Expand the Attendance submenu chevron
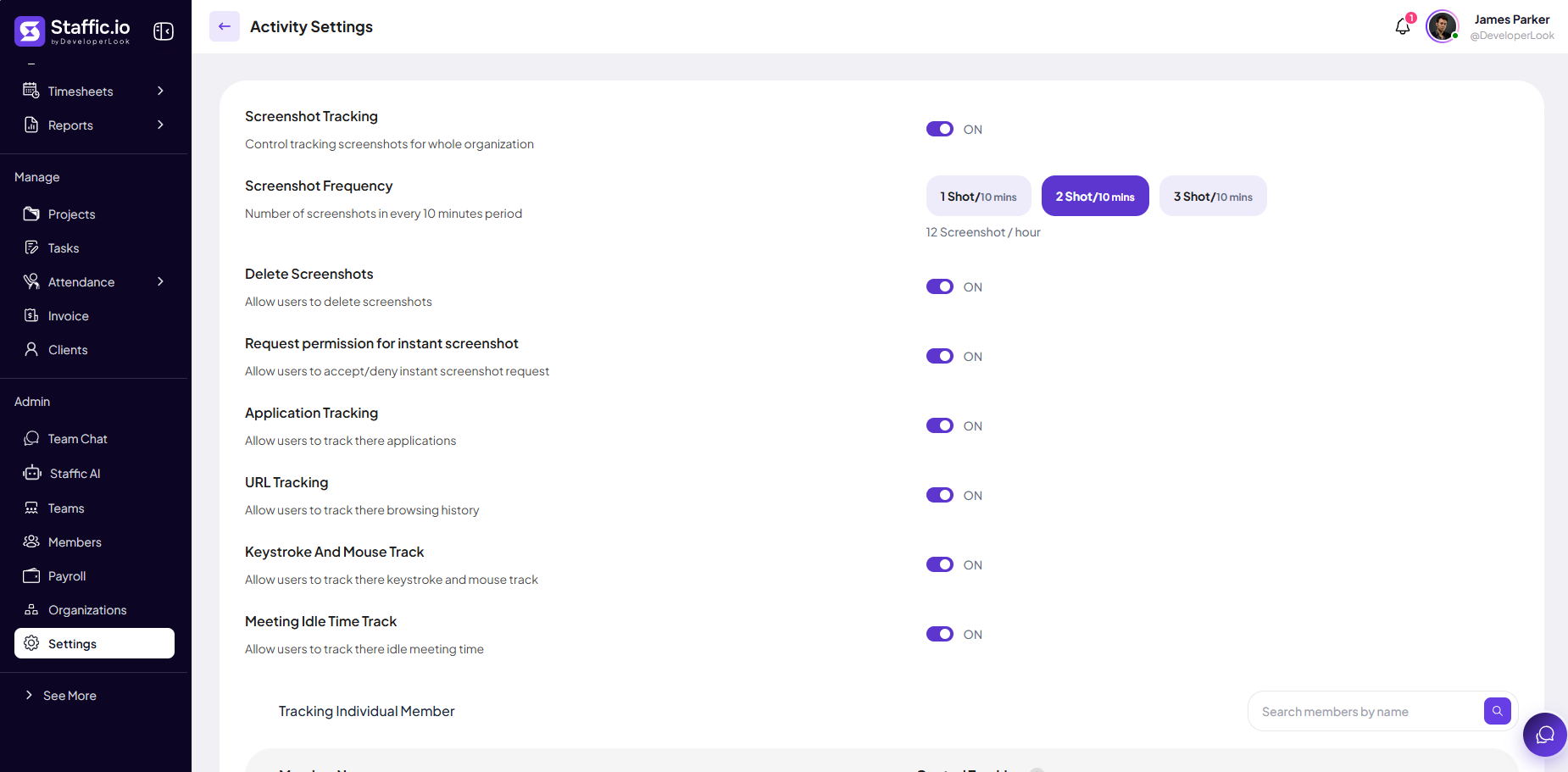 coord(160,281)
